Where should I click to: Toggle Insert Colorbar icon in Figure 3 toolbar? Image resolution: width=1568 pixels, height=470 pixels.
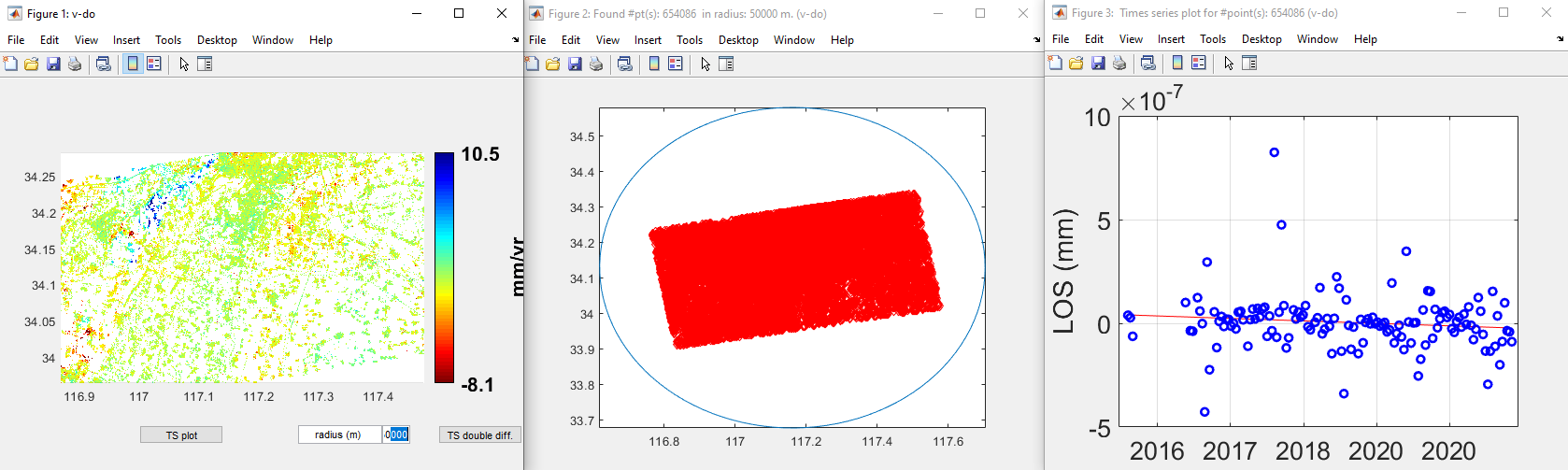click(x=1177, y=63)
